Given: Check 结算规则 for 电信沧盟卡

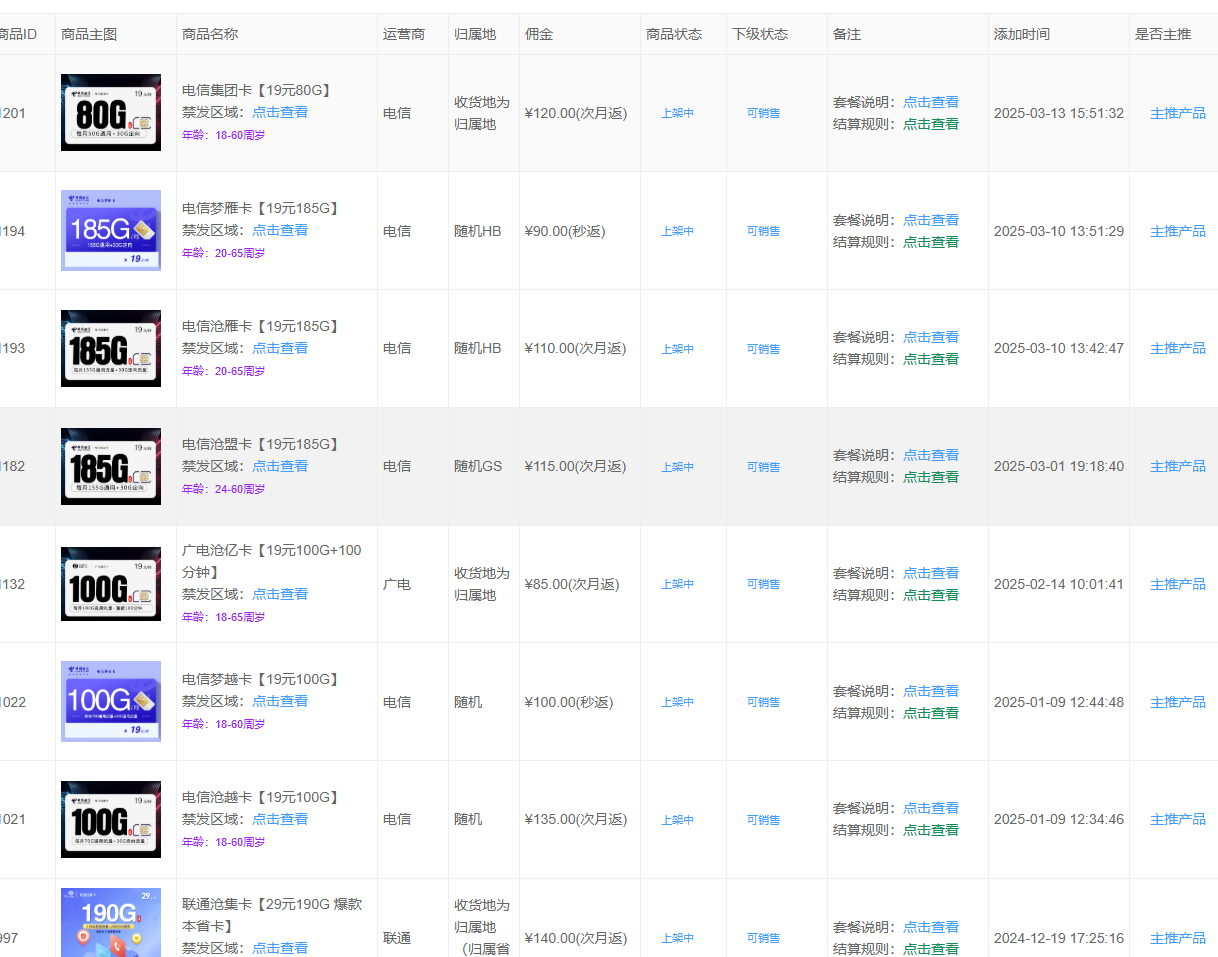Looking at the screenshot, I should coord(931,477).
